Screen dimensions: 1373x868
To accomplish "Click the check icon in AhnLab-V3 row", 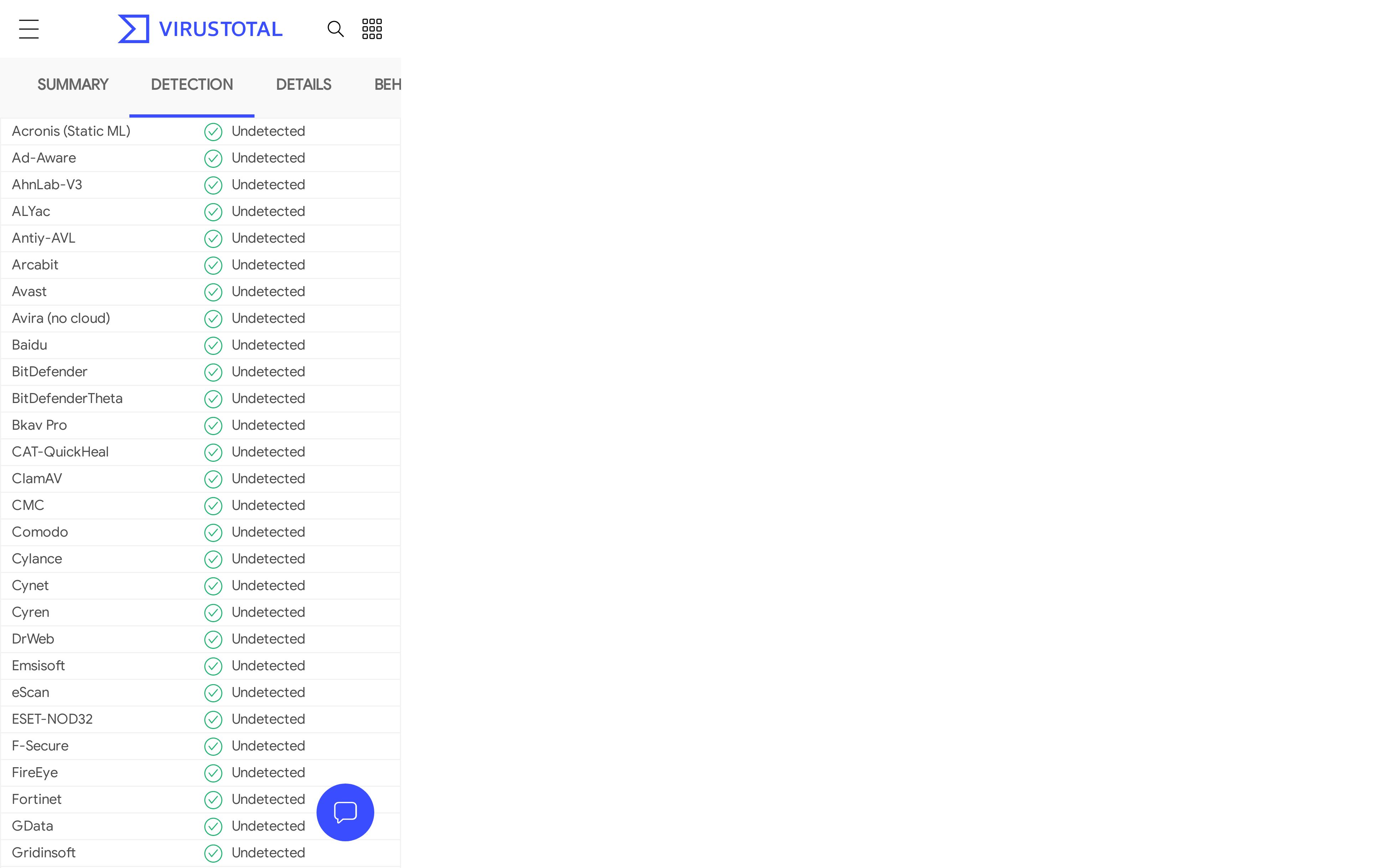I will click(213, 185).
